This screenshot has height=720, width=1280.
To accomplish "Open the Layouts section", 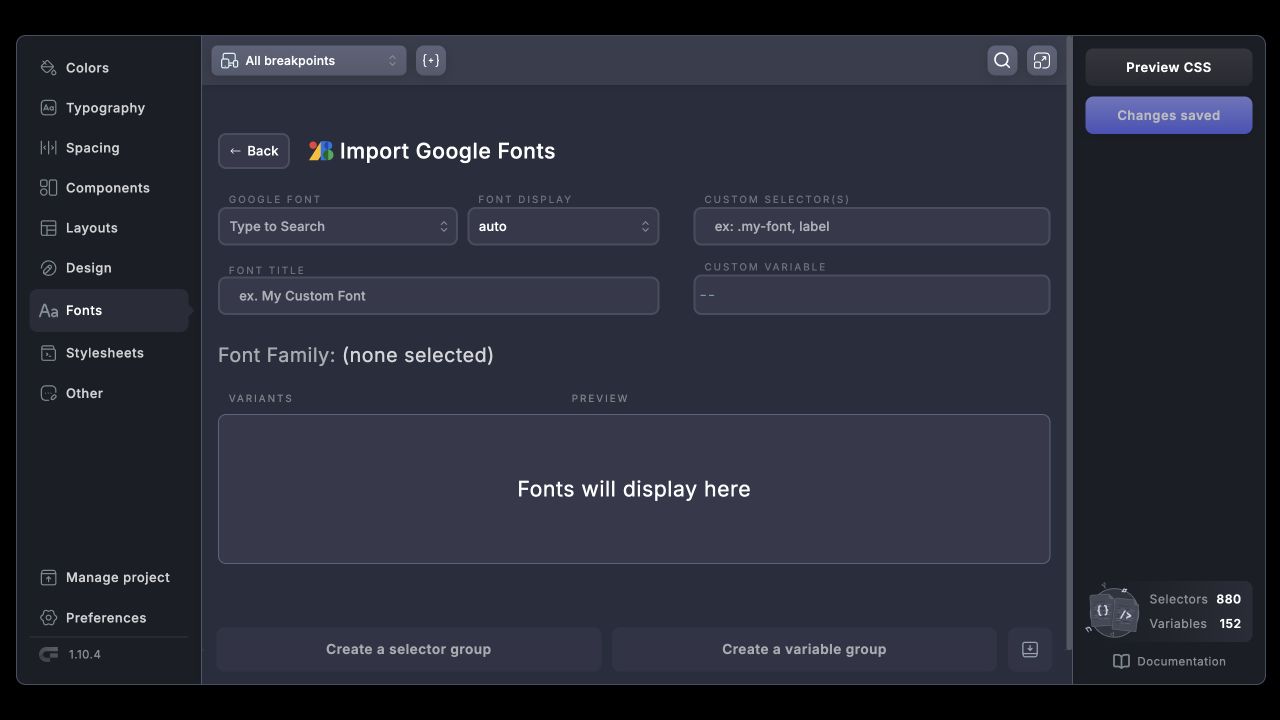I will (x=91, y=227).
